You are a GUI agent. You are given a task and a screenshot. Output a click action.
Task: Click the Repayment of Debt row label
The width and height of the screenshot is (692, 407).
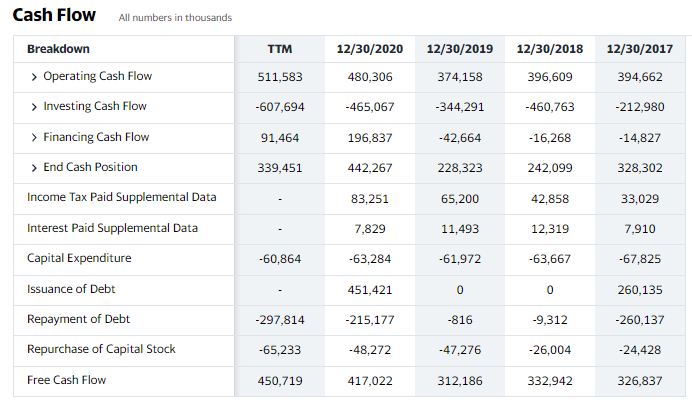pyautogui.click(x=78, y=319)
